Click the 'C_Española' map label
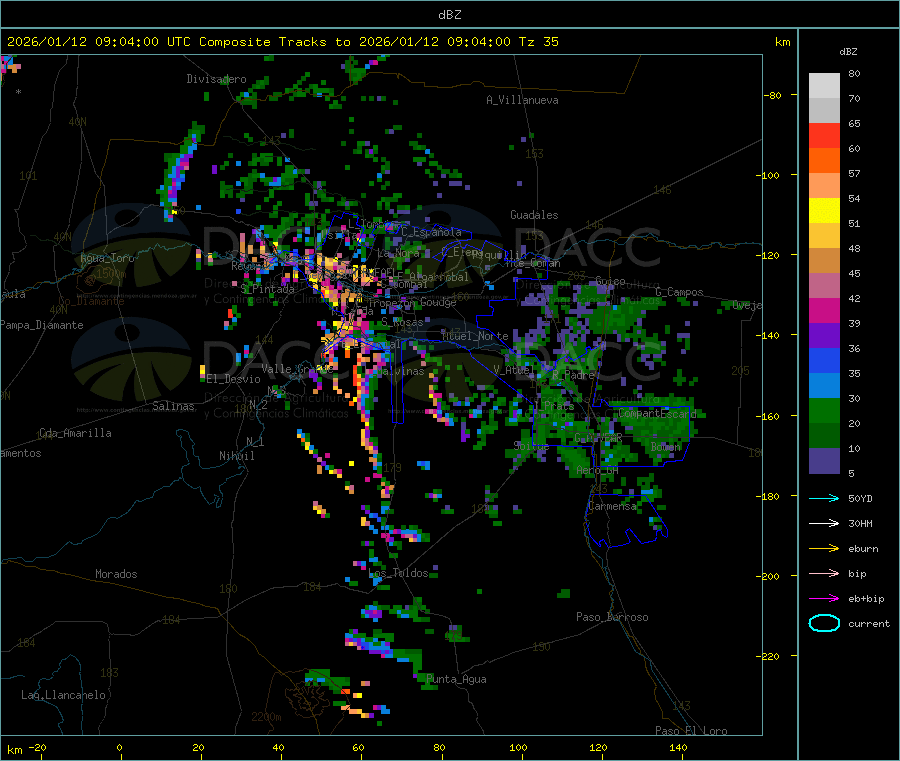 (432, 232)
